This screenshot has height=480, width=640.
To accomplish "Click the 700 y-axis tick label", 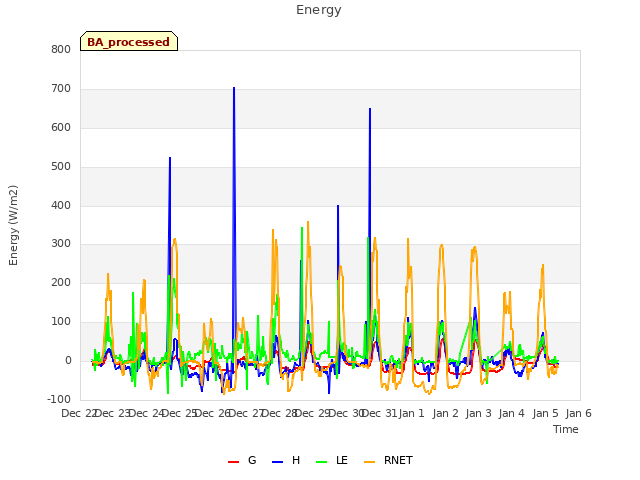I will 61,89.
